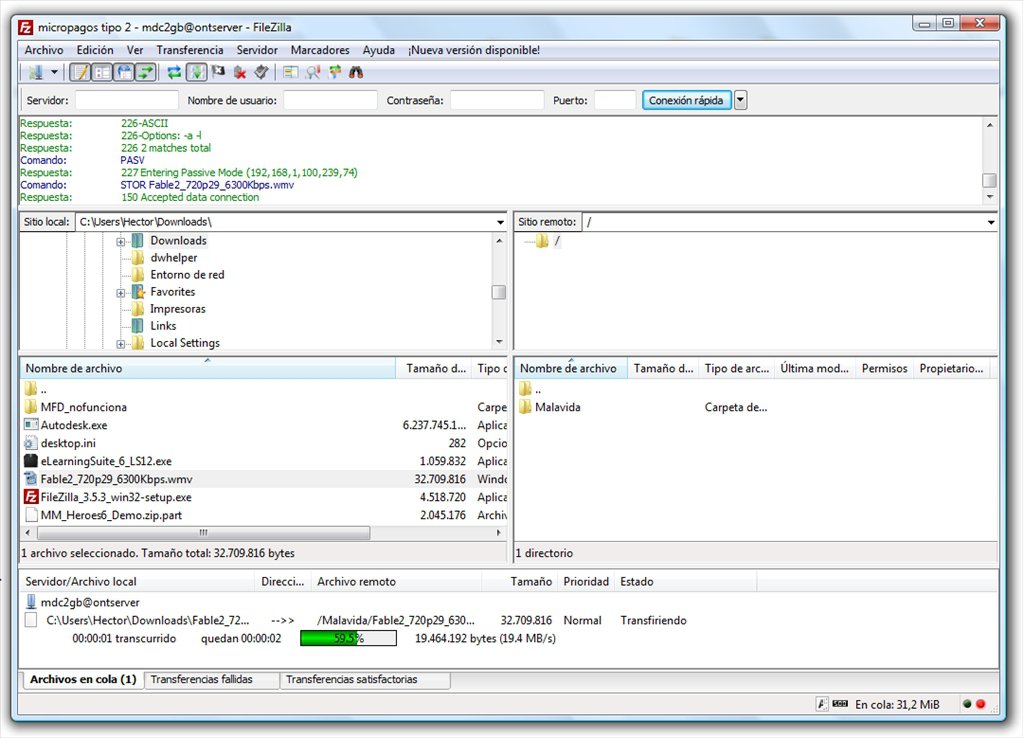Open the Transferencia menu
Image resolution: width=1023 pixels, height=738 pixels.
pyautogui.click(x=190, y=49)
